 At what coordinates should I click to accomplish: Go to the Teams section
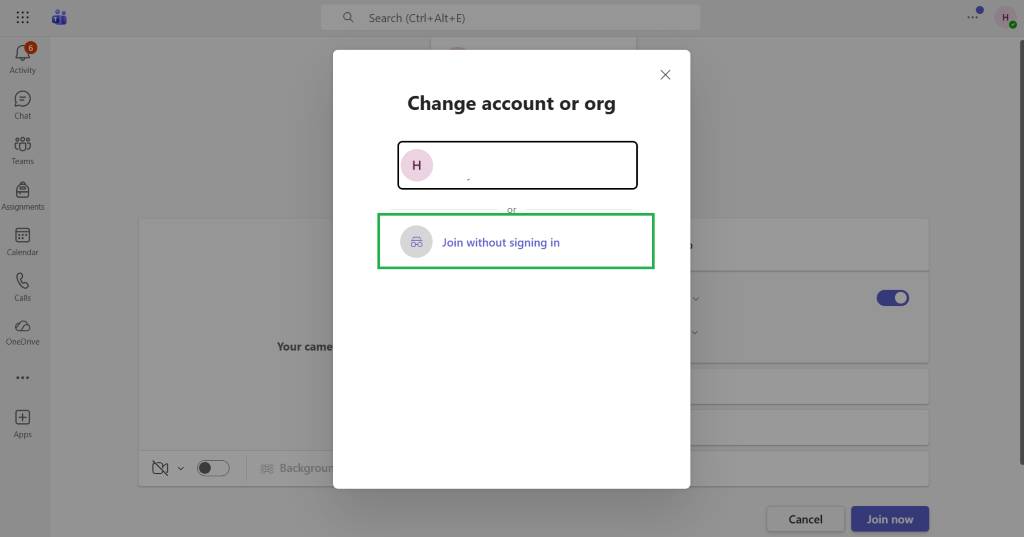(x=22, y=150)
